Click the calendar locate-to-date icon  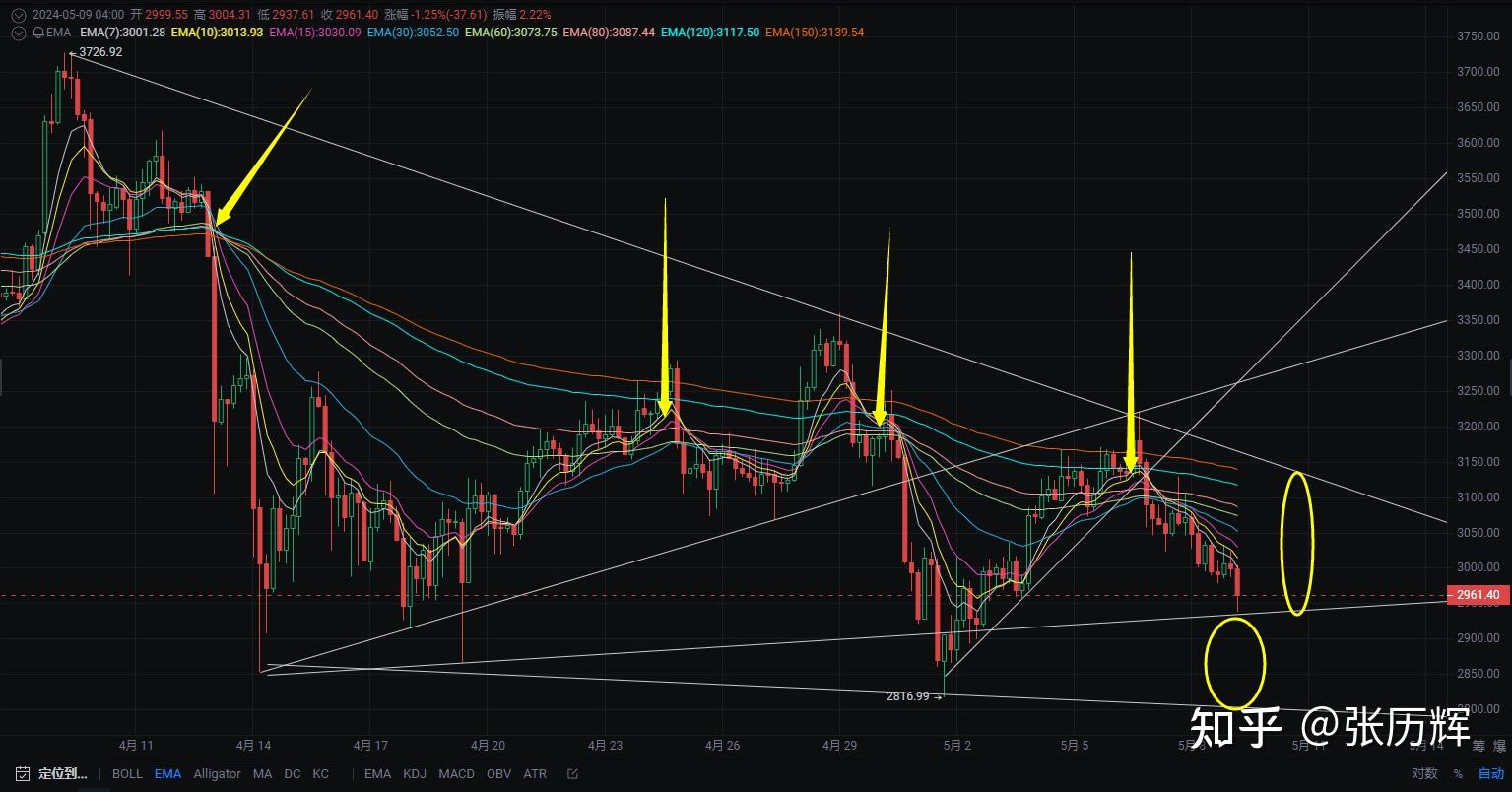[23, 774]
